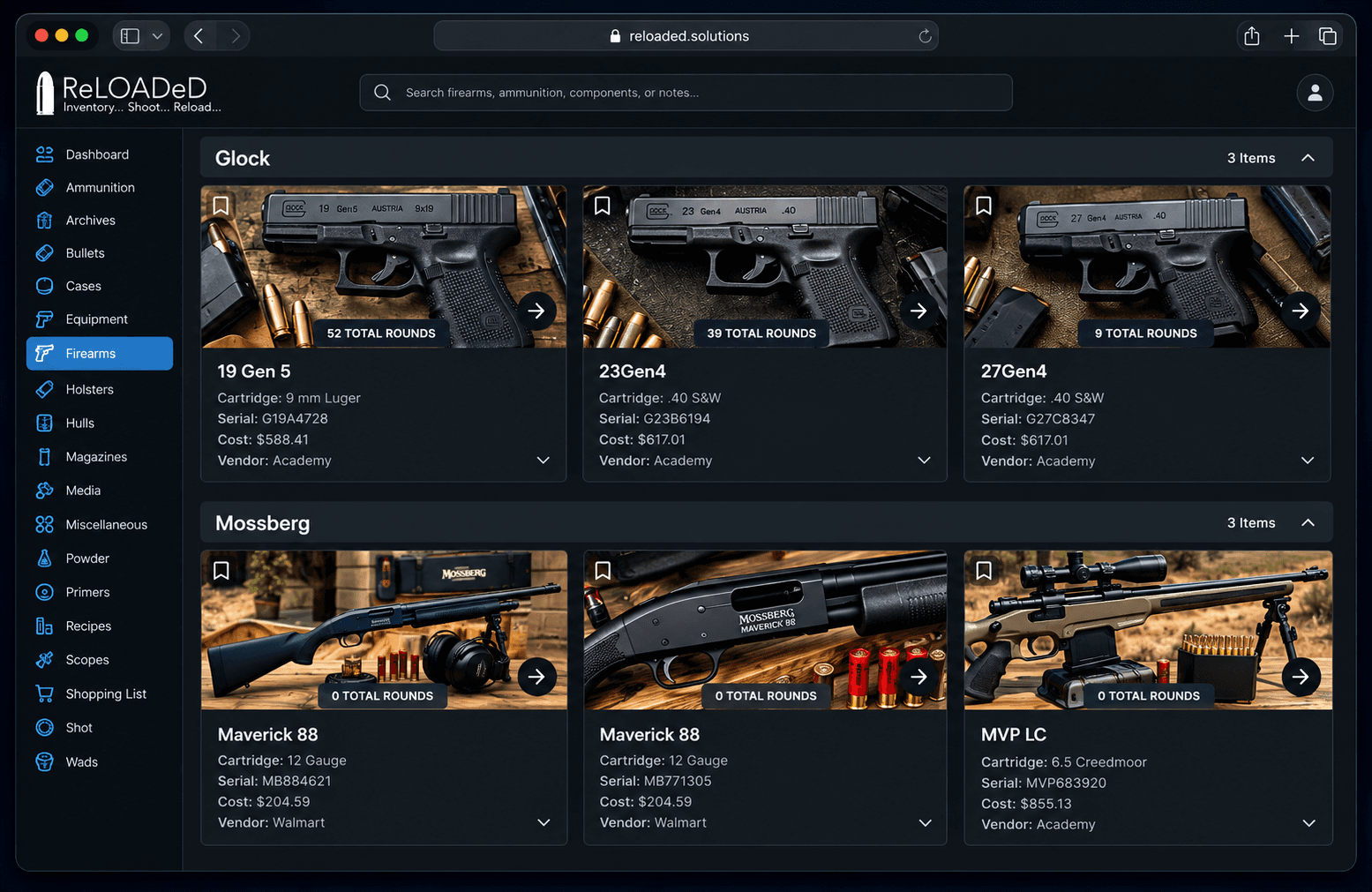Viewport: 1372px width, 892px height.
Task: Toggle bookmark on Maverick 88 serial MB884621
Action: (221, 571)
